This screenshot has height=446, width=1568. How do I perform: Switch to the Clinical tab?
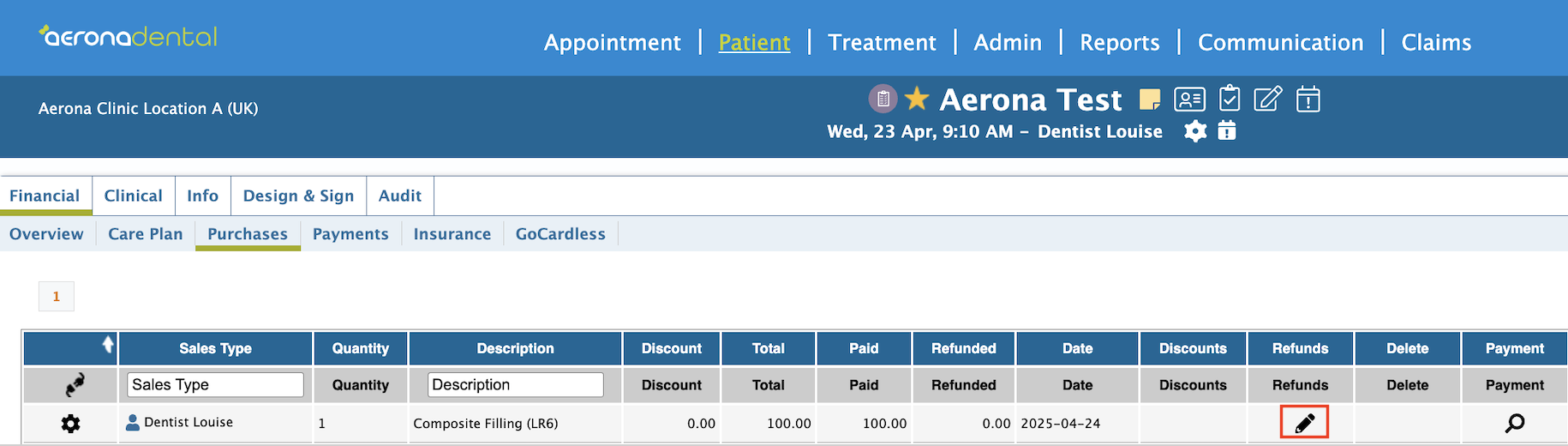point(133,196)
